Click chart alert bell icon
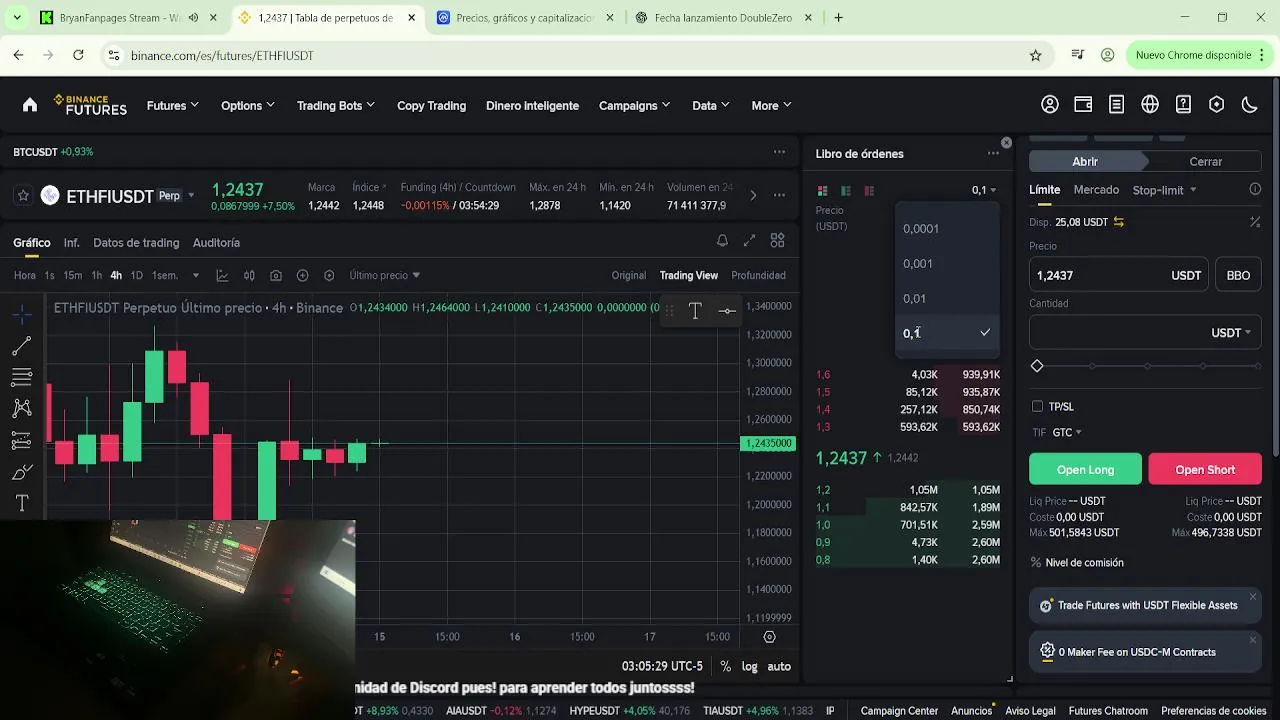The width and height of the screenshot is (1280, 720). click(722, 241)
